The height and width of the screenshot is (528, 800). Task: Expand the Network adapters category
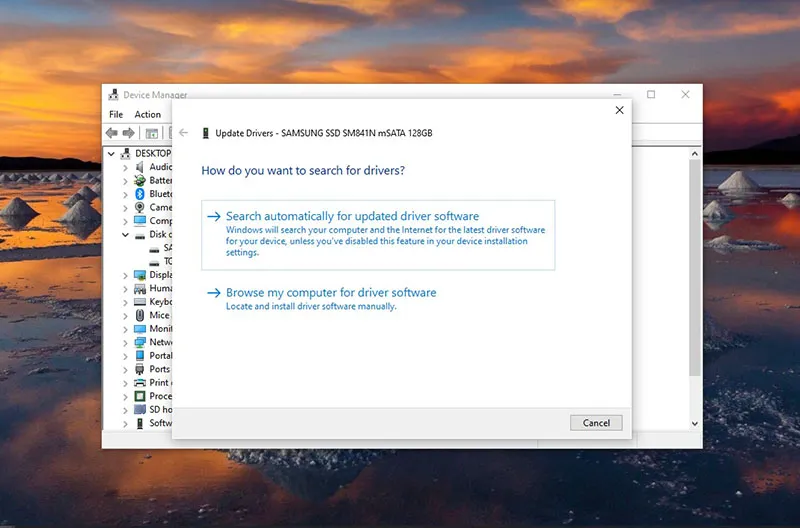125,342
